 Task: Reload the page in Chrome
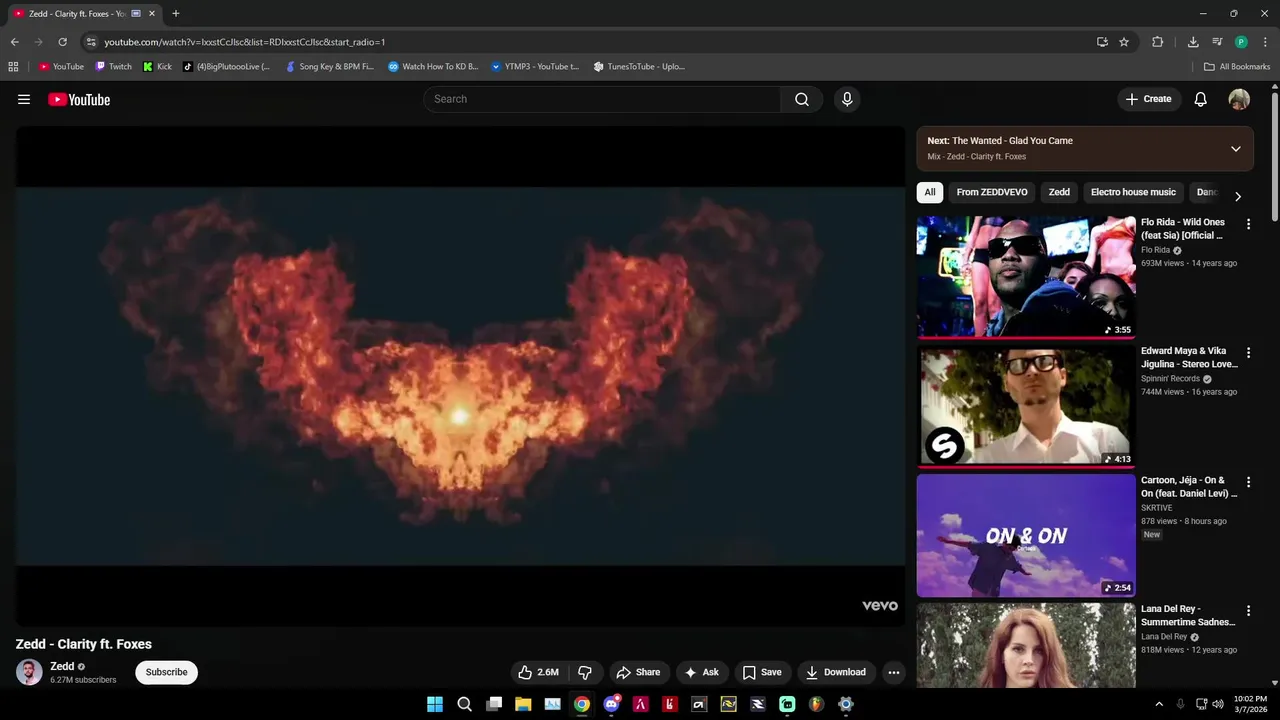coord(62,42)
